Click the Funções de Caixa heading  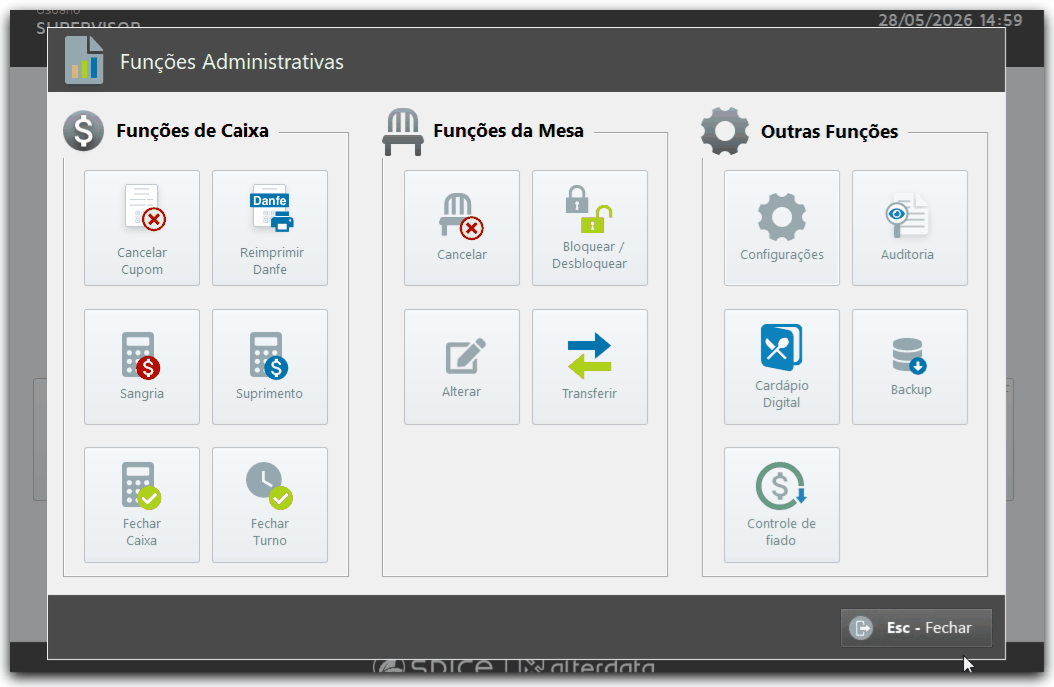pos(192,130)
